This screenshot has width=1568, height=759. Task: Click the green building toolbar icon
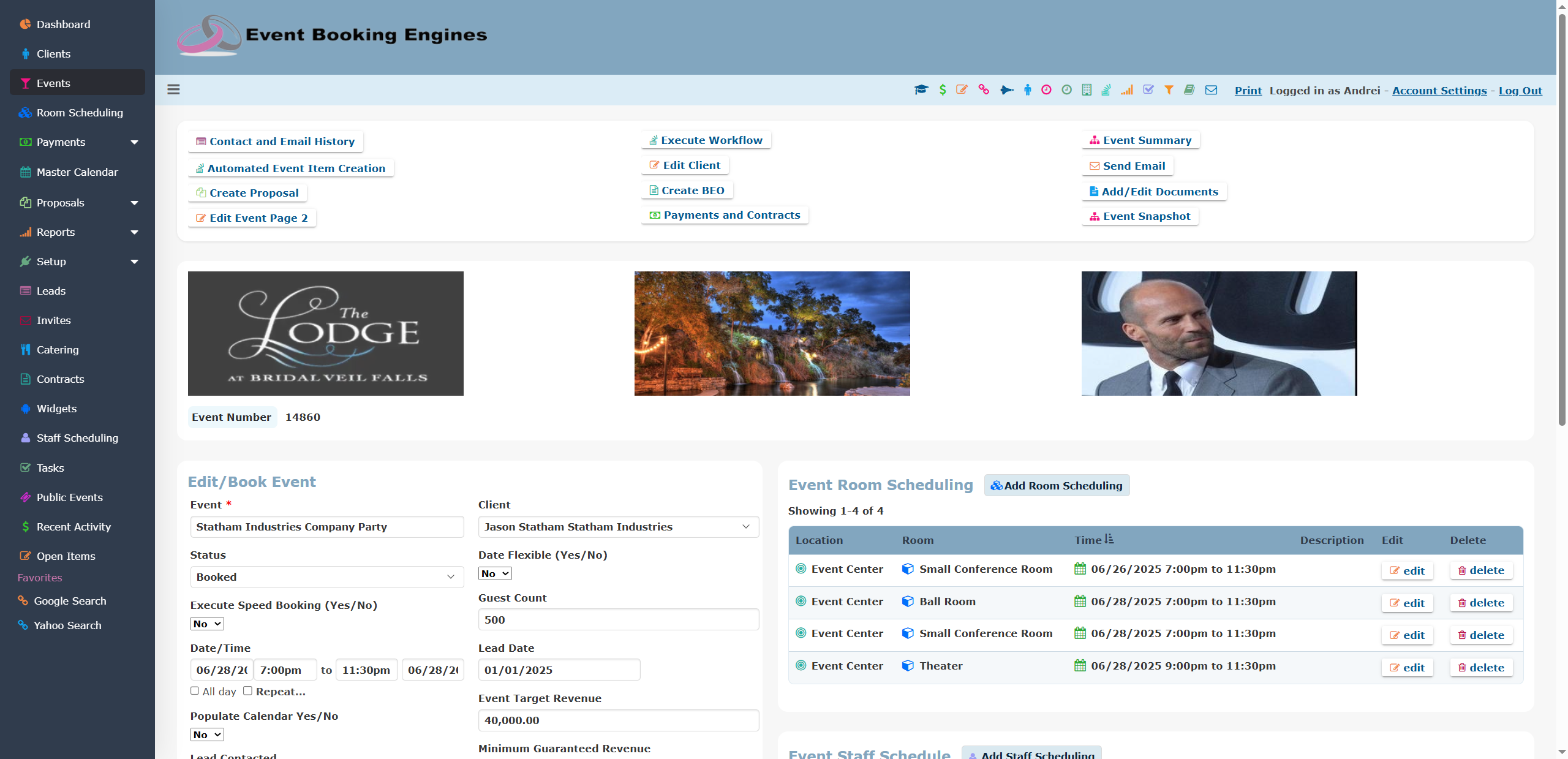(x=1087, y=90)
